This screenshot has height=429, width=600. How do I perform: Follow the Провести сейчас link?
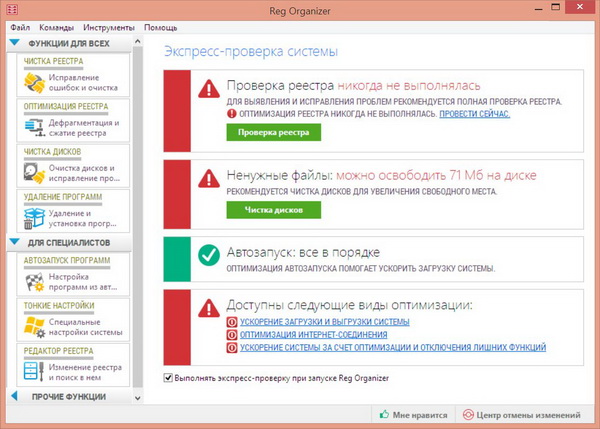click(474, 114)
